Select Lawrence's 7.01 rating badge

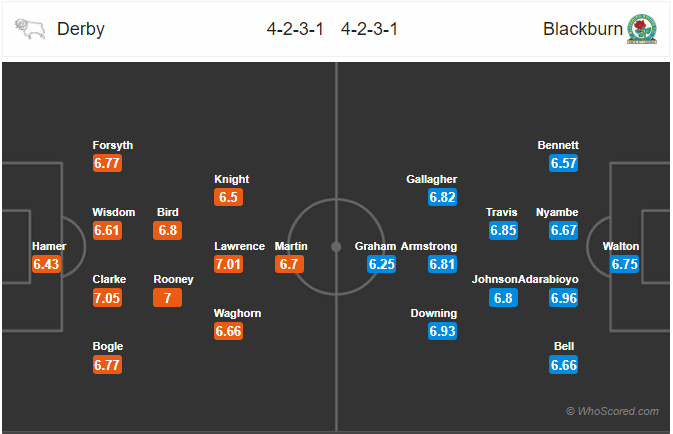pos(228,264)
